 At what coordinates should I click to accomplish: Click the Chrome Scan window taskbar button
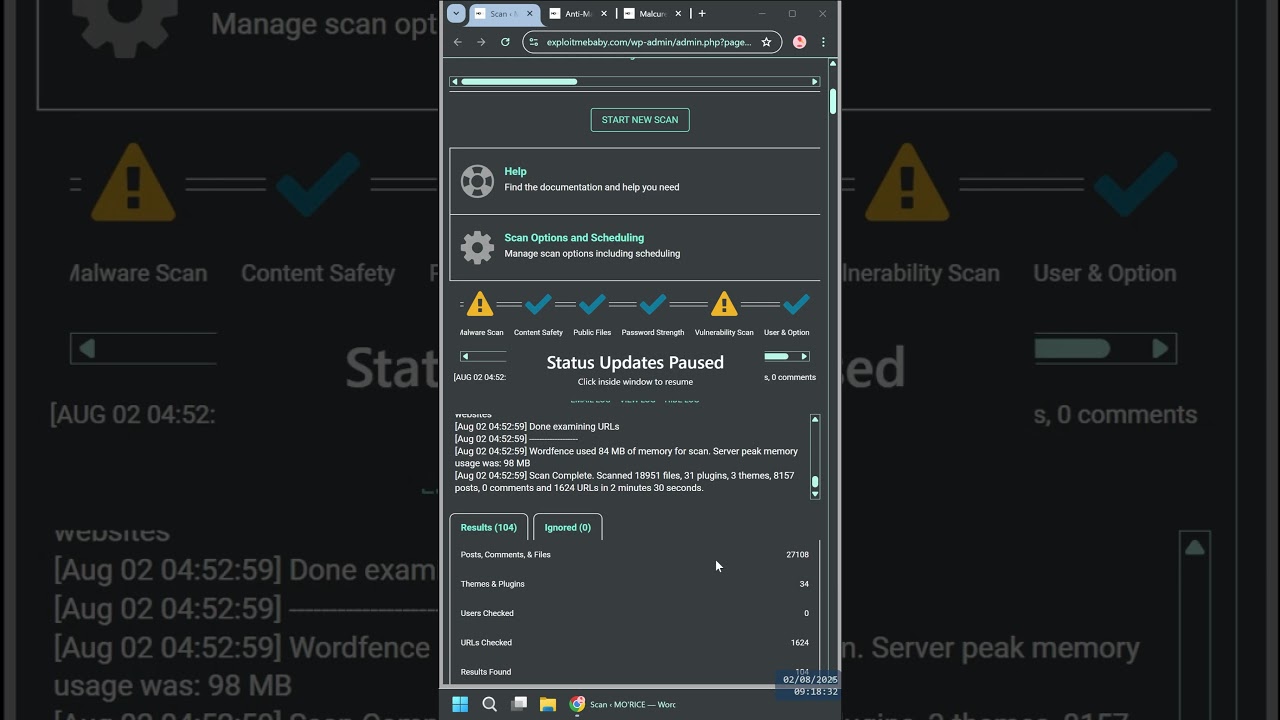click(622, 704)
